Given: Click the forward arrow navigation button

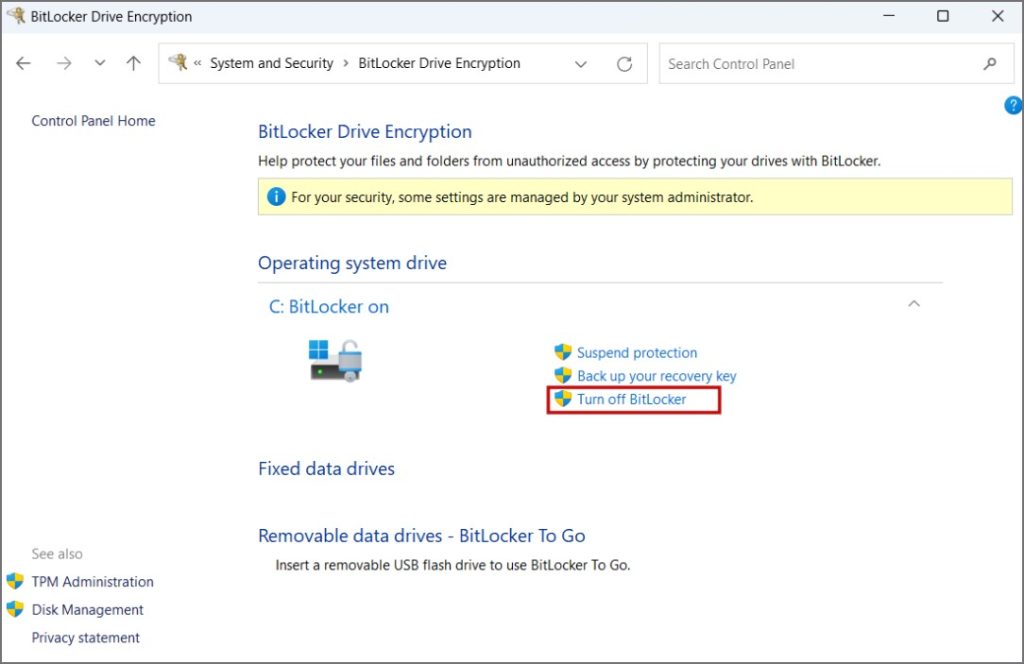Looking at the screenshot, I should point(63,63).
